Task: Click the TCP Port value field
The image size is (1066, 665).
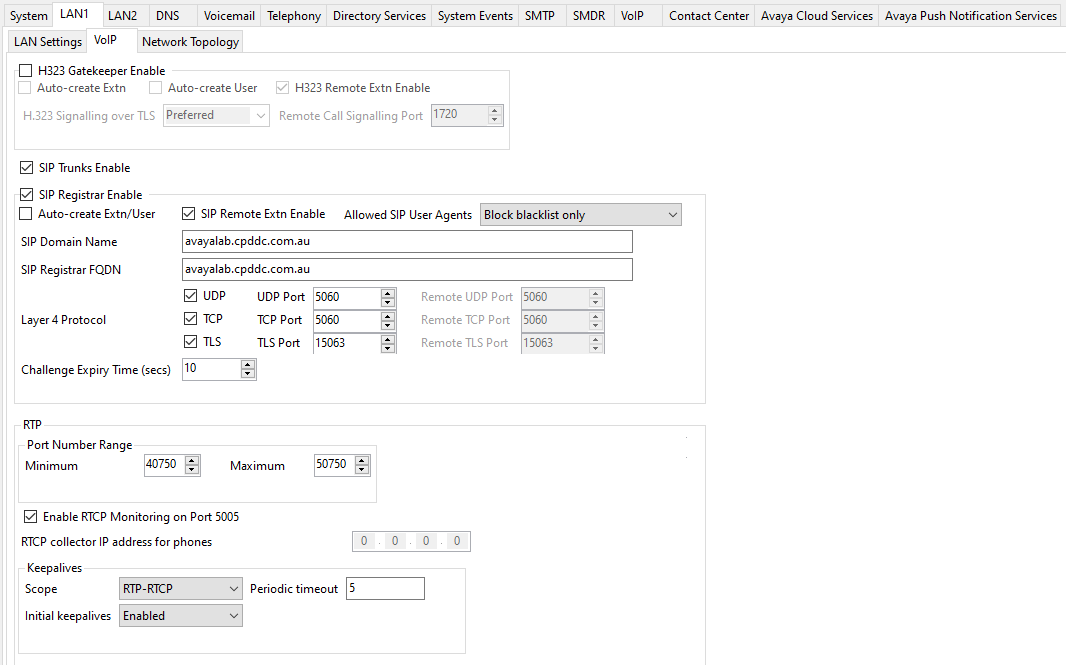Action: pos(346,320)
